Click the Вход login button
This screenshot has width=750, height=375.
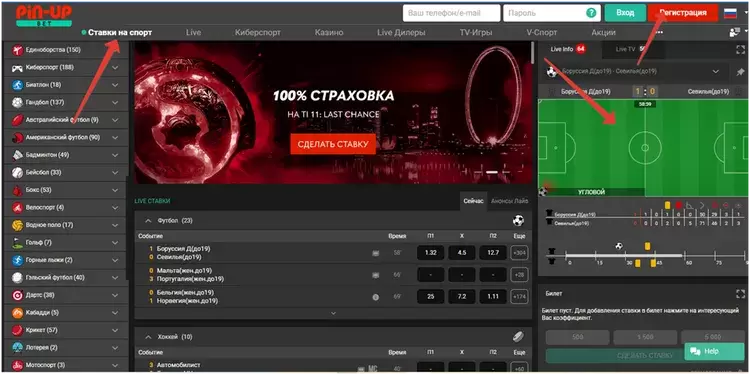[x=625, y=13]
